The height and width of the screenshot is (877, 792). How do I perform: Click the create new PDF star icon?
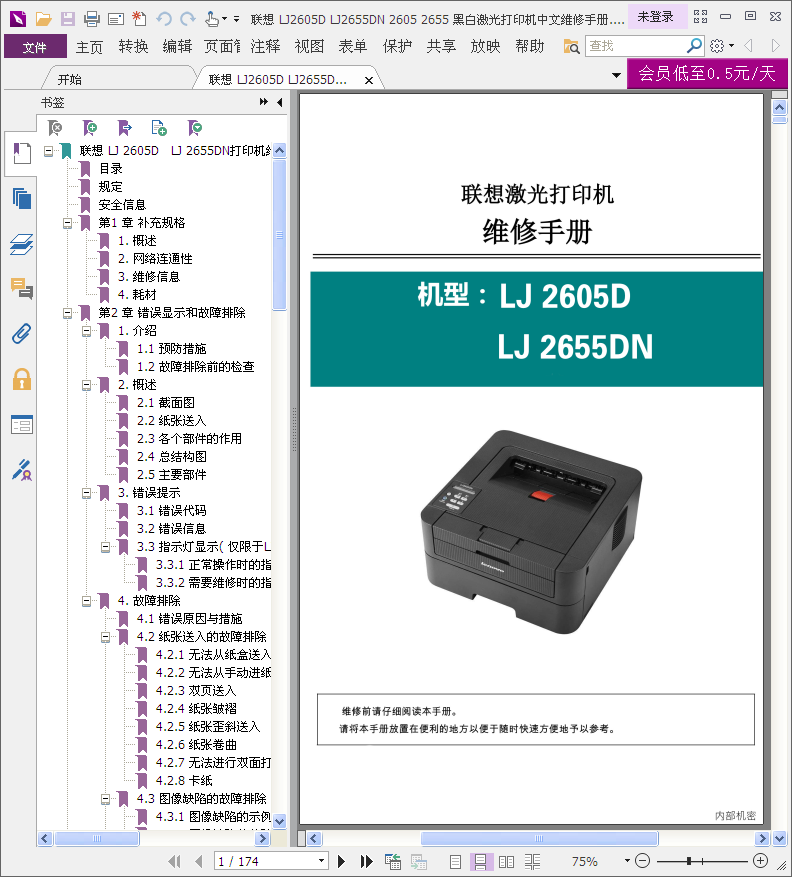(139, 19)
